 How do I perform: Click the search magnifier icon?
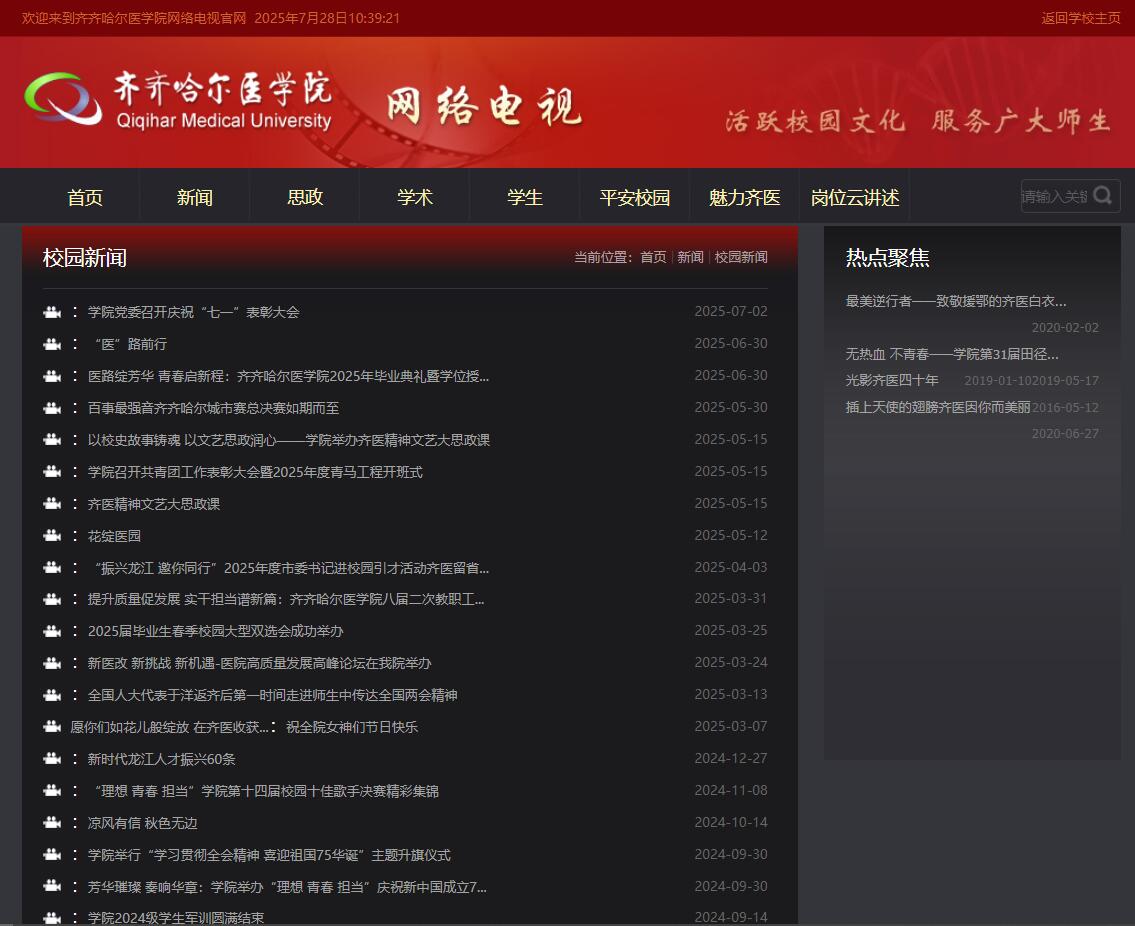click(1103, 196)
